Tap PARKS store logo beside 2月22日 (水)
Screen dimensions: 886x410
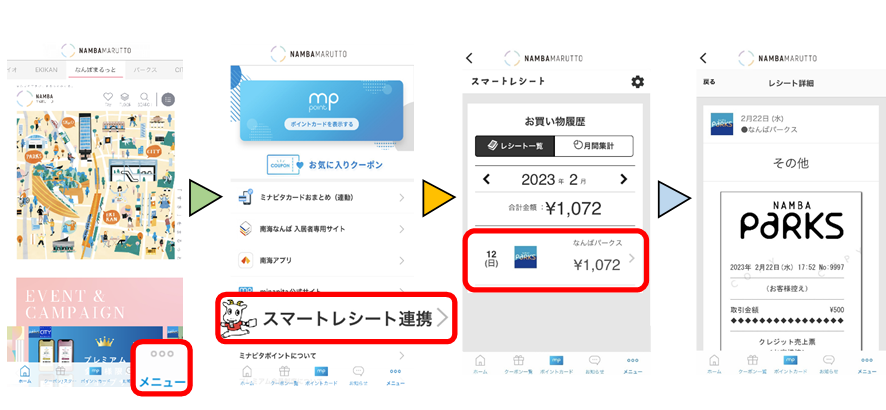pos(722,124)
